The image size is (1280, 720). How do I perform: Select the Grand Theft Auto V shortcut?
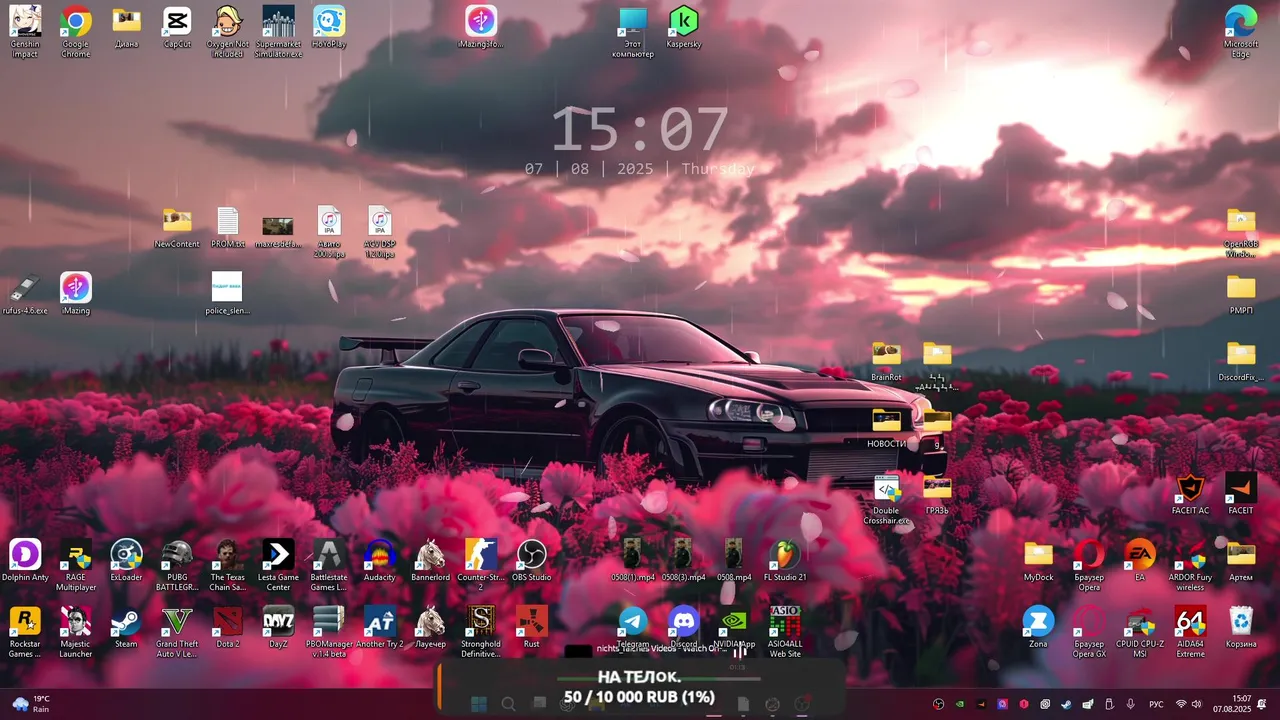[177, 621]
